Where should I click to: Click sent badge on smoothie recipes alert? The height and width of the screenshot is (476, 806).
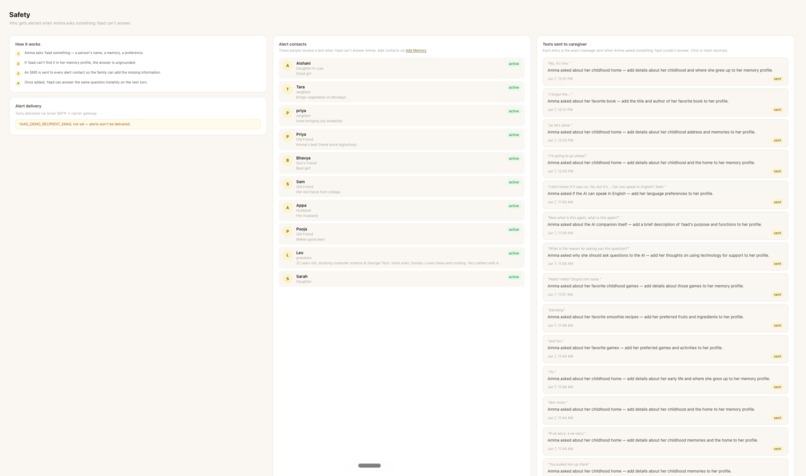pyautogui.click(x=777, y=325)
